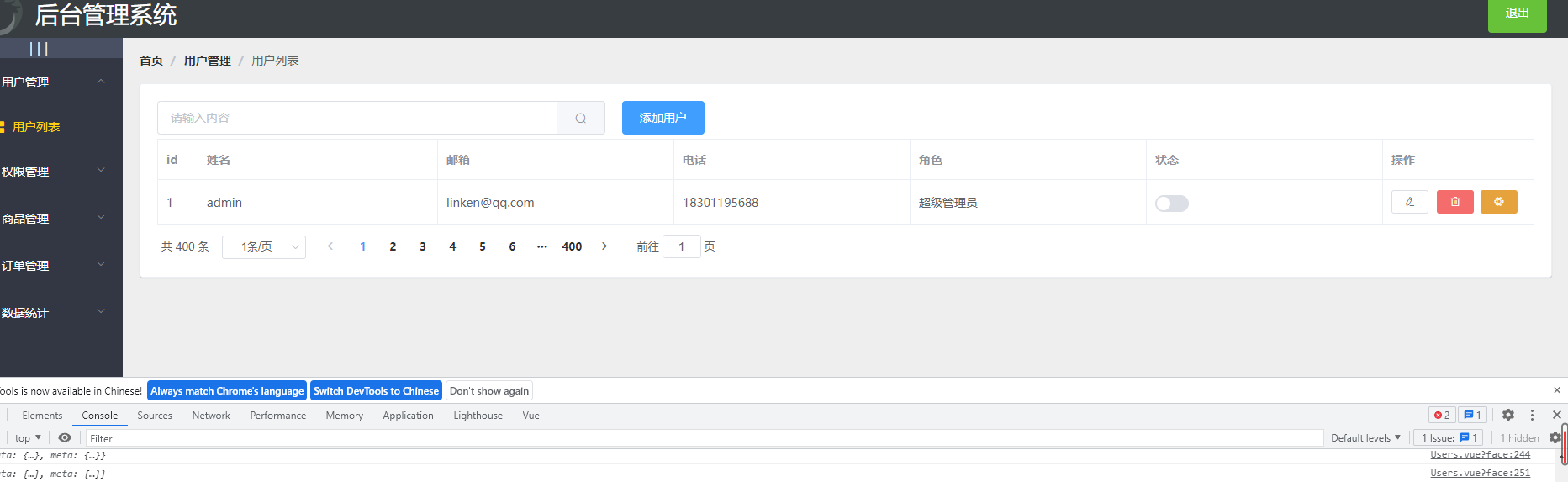1568x482 pixels.
Task: Click Don't show again button
Action: coord(489,390)
